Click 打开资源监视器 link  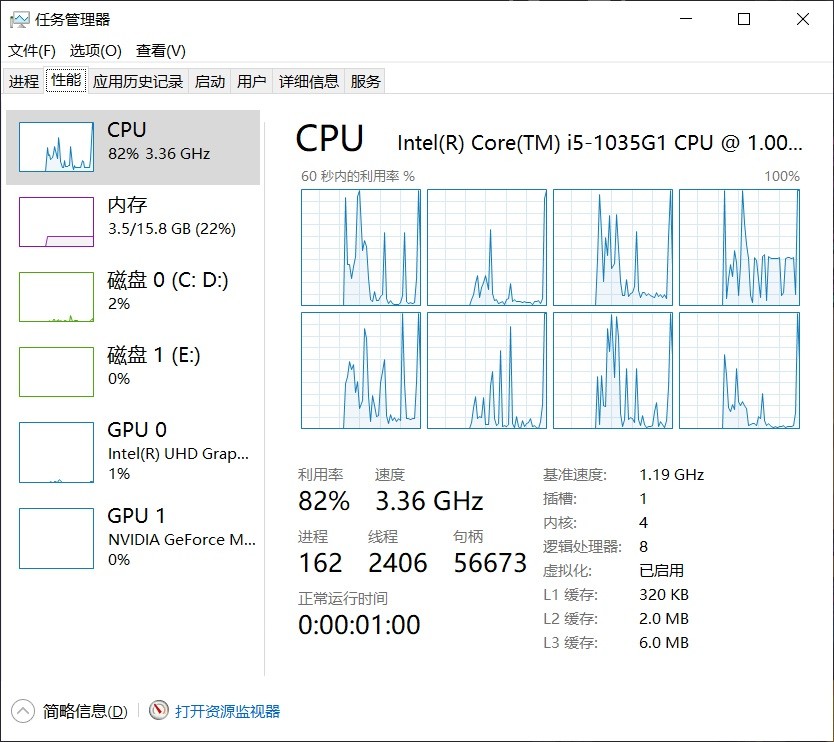pyautogui.click(x=227, y=711)
